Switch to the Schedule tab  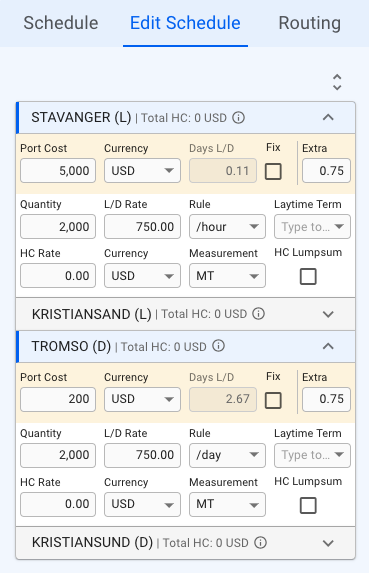coord(61,23)
